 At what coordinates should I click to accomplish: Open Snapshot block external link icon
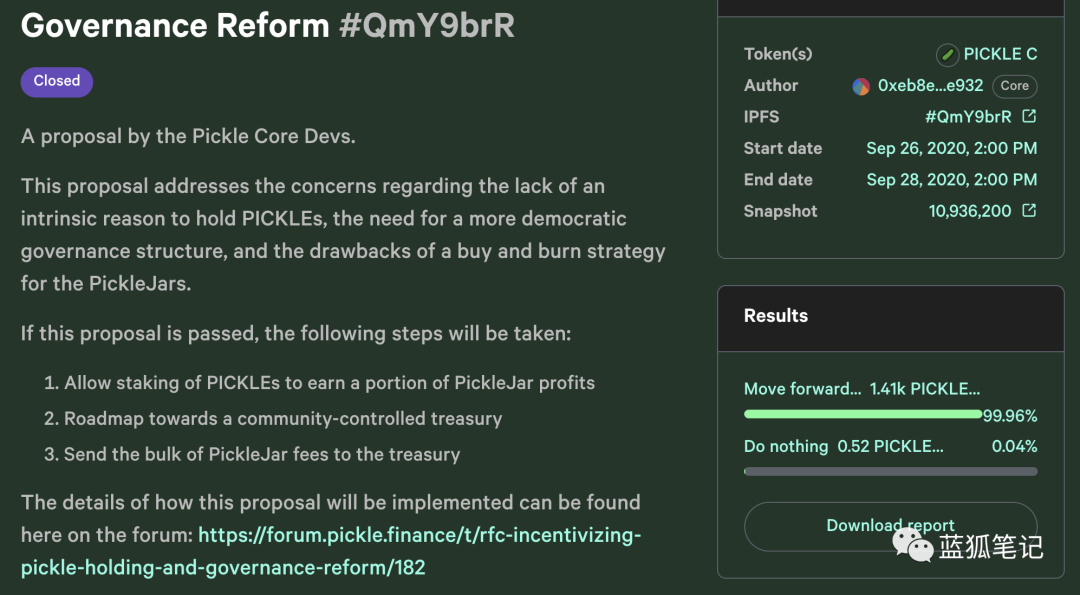[1029, 211]
